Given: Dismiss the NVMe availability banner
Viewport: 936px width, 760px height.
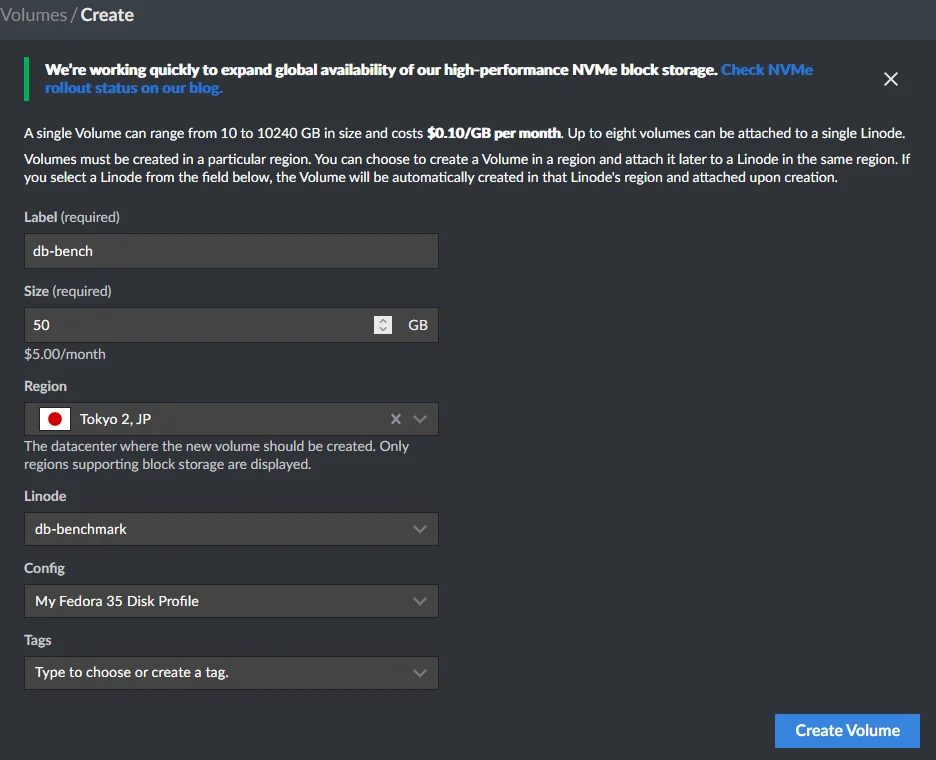Looking at the screenshot, I should tap(891, 79).
